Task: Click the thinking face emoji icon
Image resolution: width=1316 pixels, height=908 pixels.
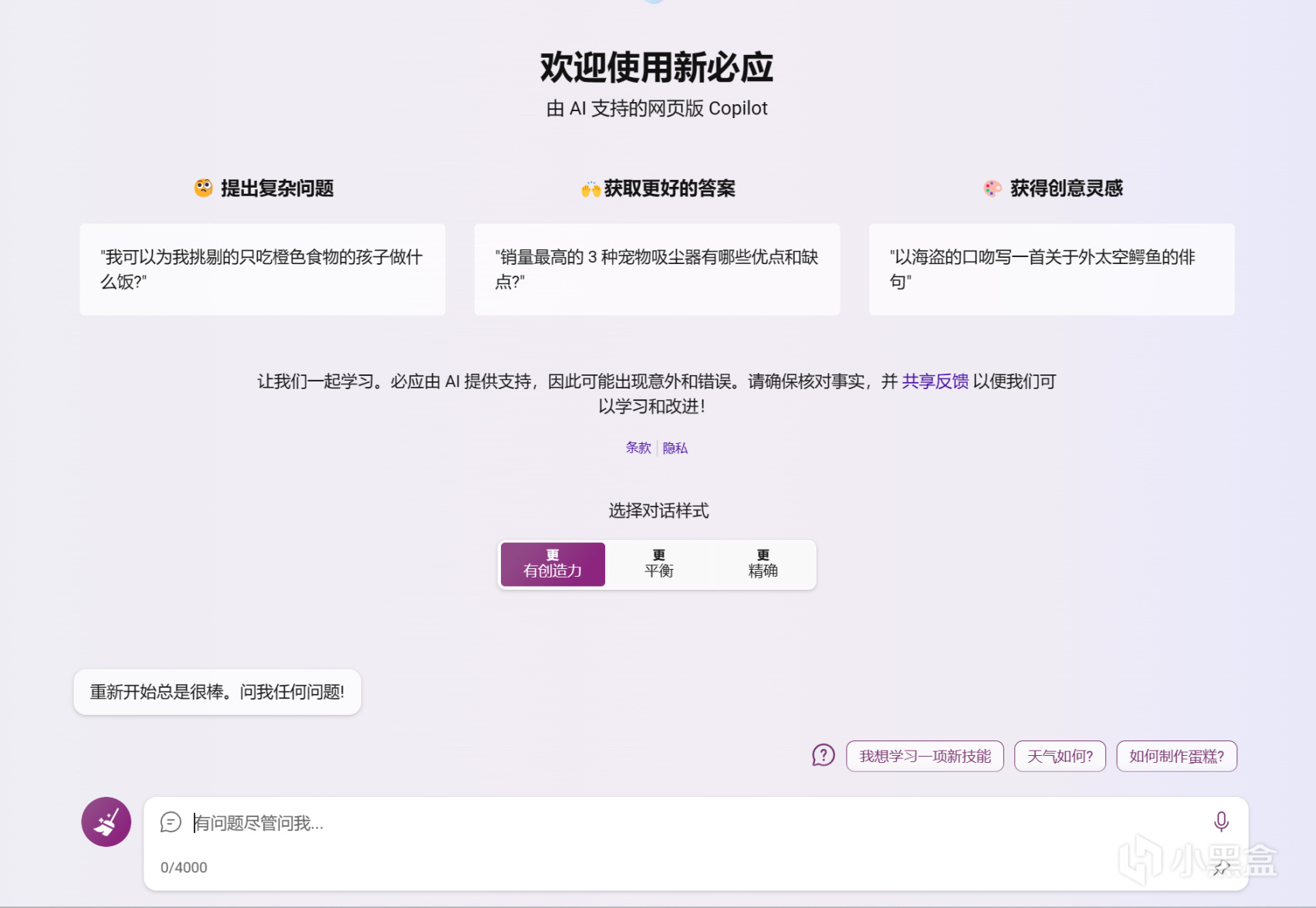Action: (203, 188)
